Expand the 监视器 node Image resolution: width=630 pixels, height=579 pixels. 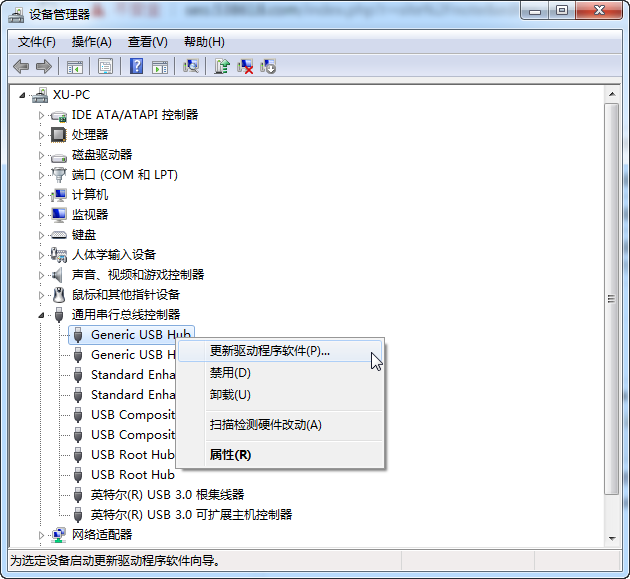click(41, 215)
